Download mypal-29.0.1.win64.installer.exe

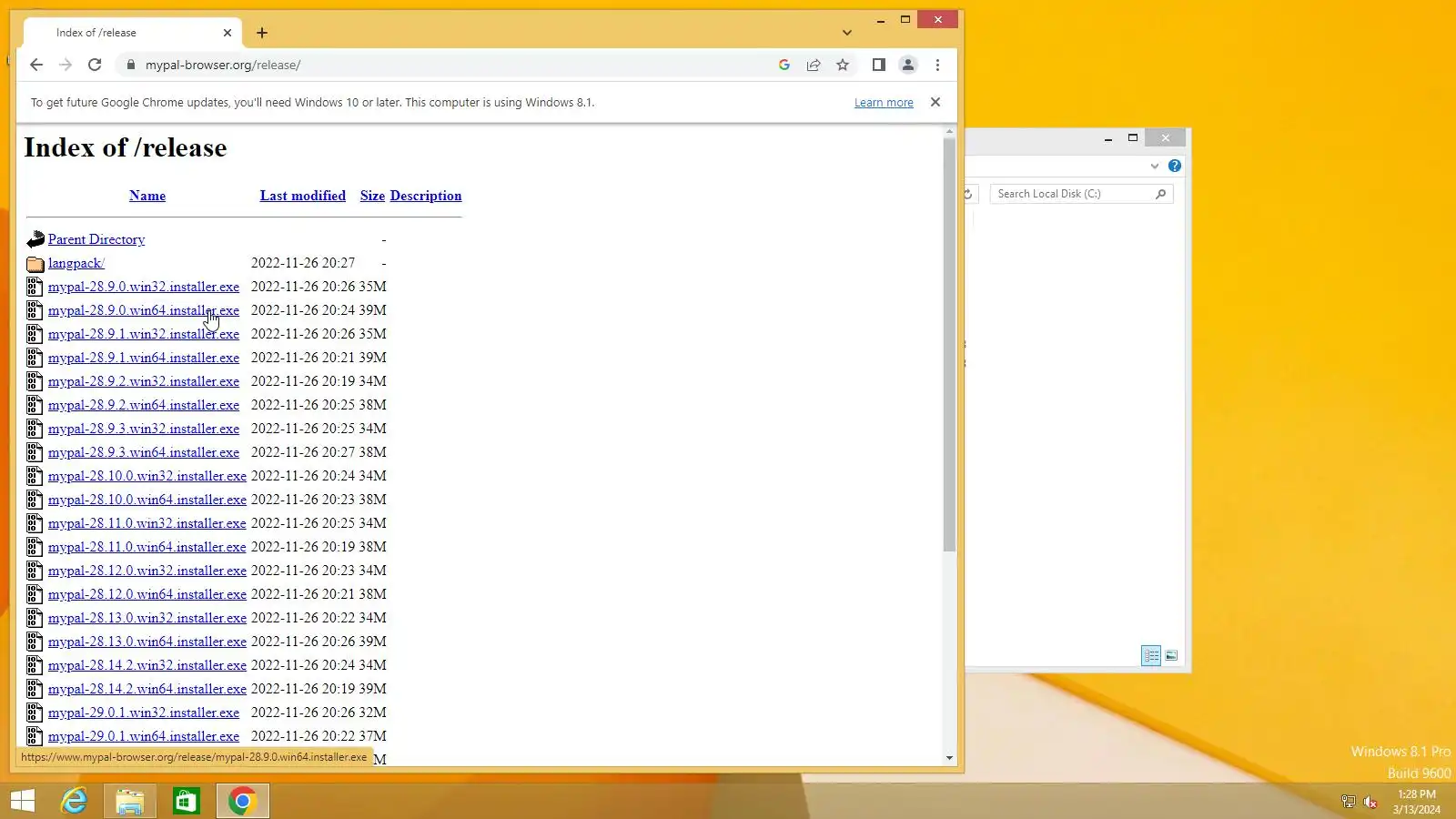[144, 736]
